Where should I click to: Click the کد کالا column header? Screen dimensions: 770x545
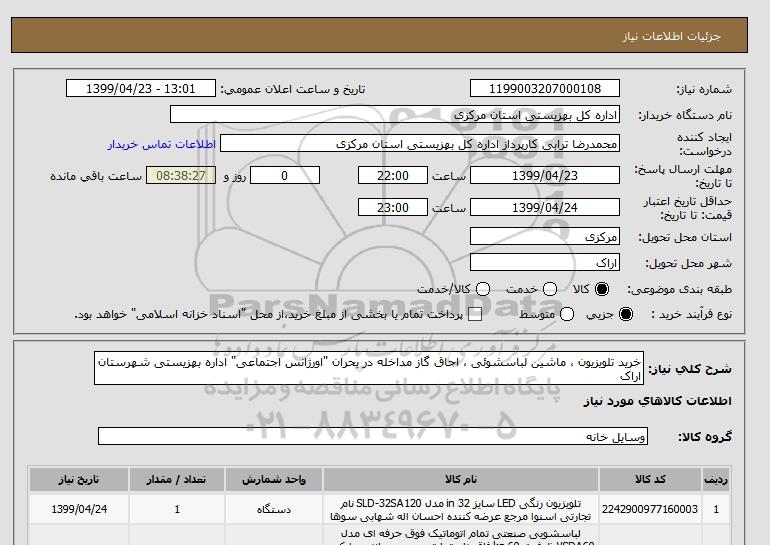[x=650, y=479]
